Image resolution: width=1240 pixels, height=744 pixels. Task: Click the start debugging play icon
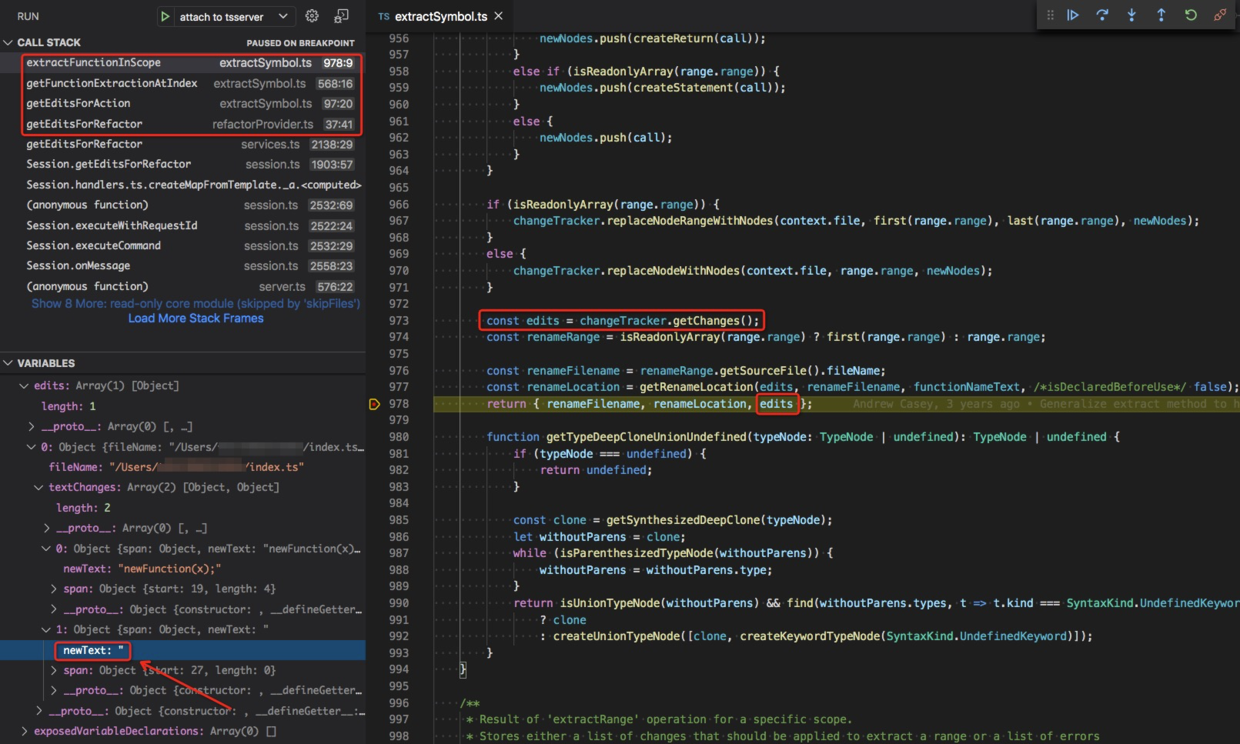point(166,16)
